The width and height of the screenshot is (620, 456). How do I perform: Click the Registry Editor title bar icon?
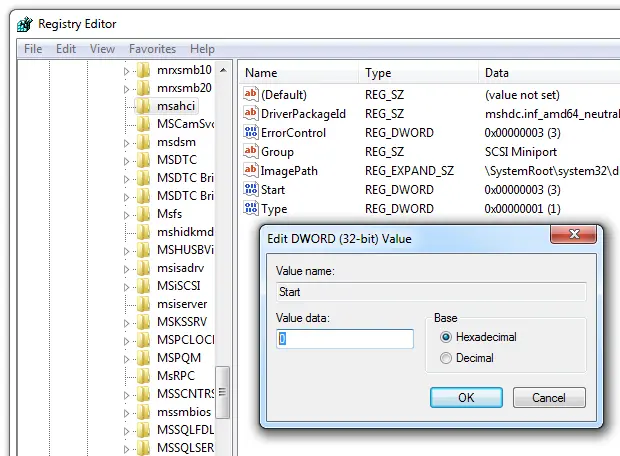click(23, 24)
